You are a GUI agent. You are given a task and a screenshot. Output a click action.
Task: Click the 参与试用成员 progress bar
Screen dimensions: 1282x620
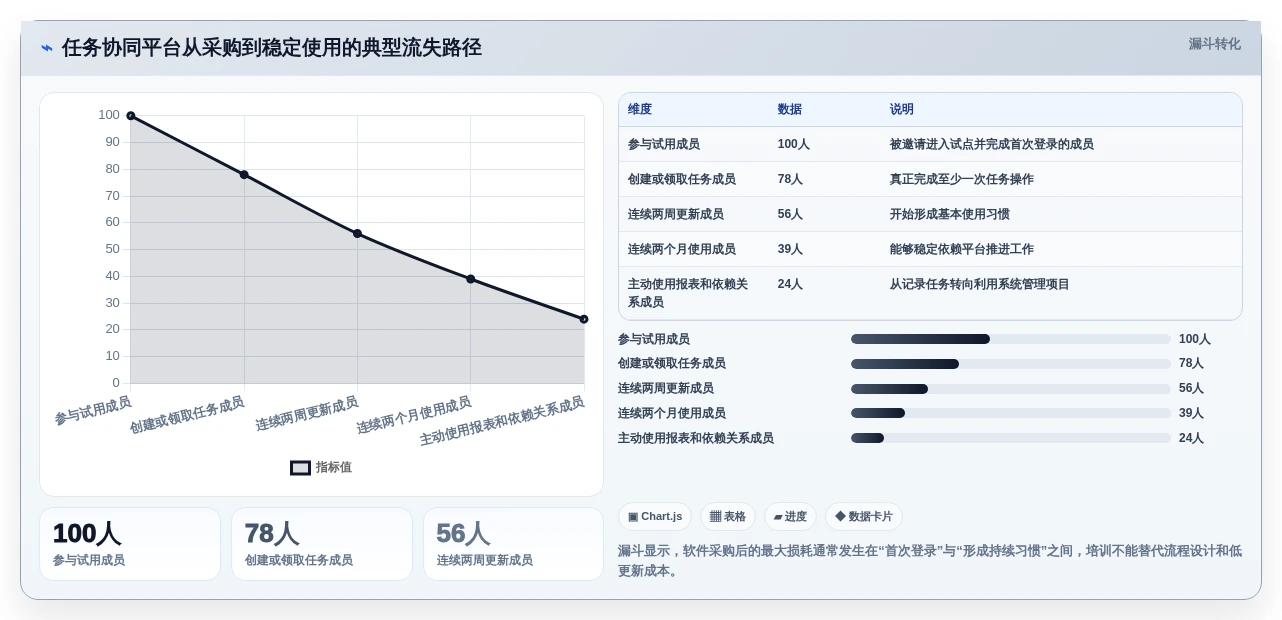pyautogui.click(x=1010, y=339)
